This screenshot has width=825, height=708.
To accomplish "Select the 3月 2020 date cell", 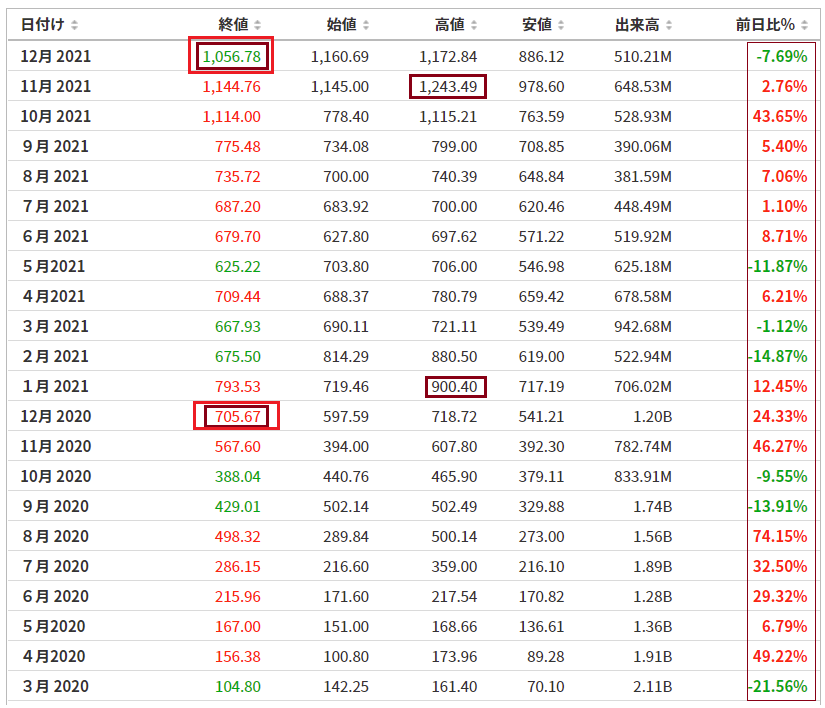I will [55, 686].
